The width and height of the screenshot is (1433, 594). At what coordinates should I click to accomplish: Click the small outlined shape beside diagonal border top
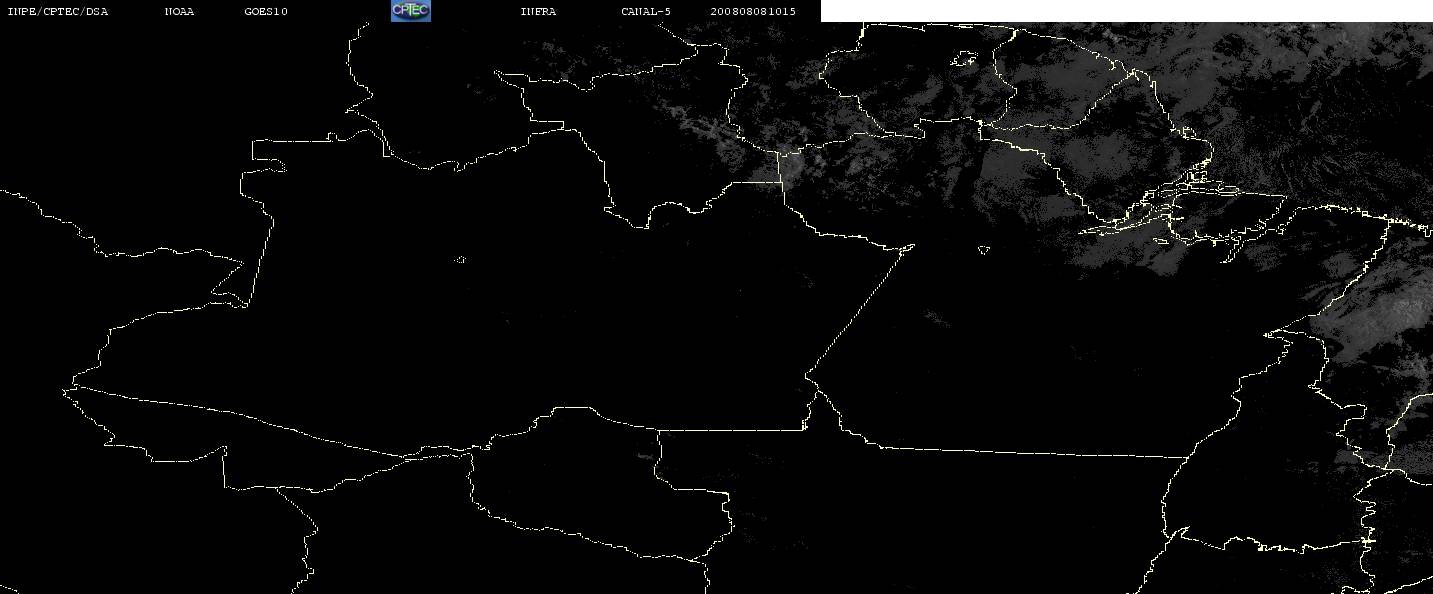click(984, 250)
